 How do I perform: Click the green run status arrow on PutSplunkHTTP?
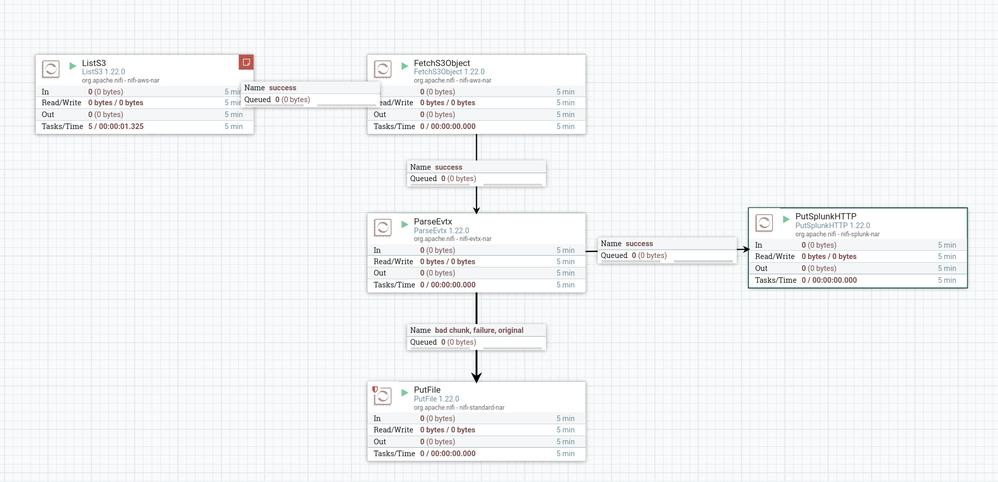786,218
